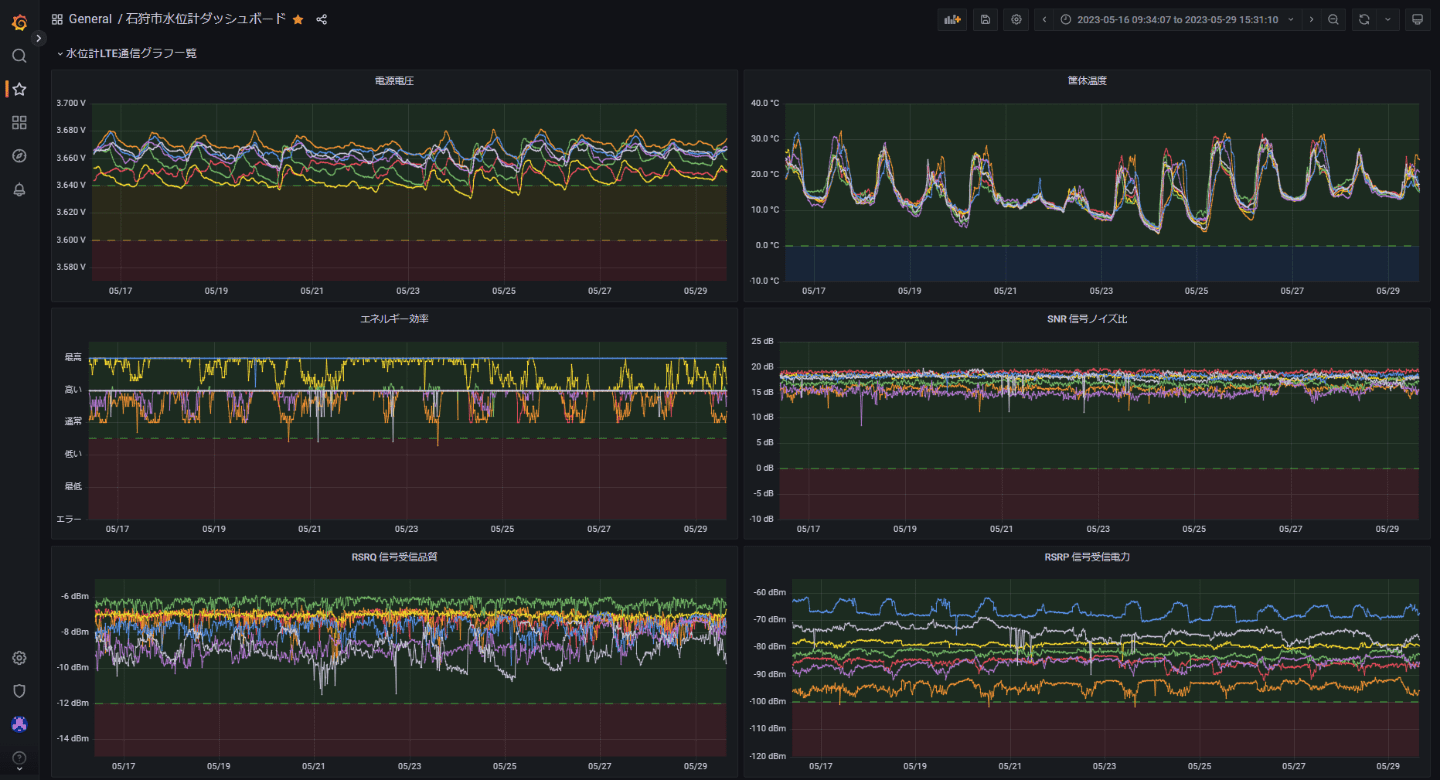This screenshot has height=780, width=1440.
Task: Shift time range backward with left arrow
Action: tap(1044, 19)
